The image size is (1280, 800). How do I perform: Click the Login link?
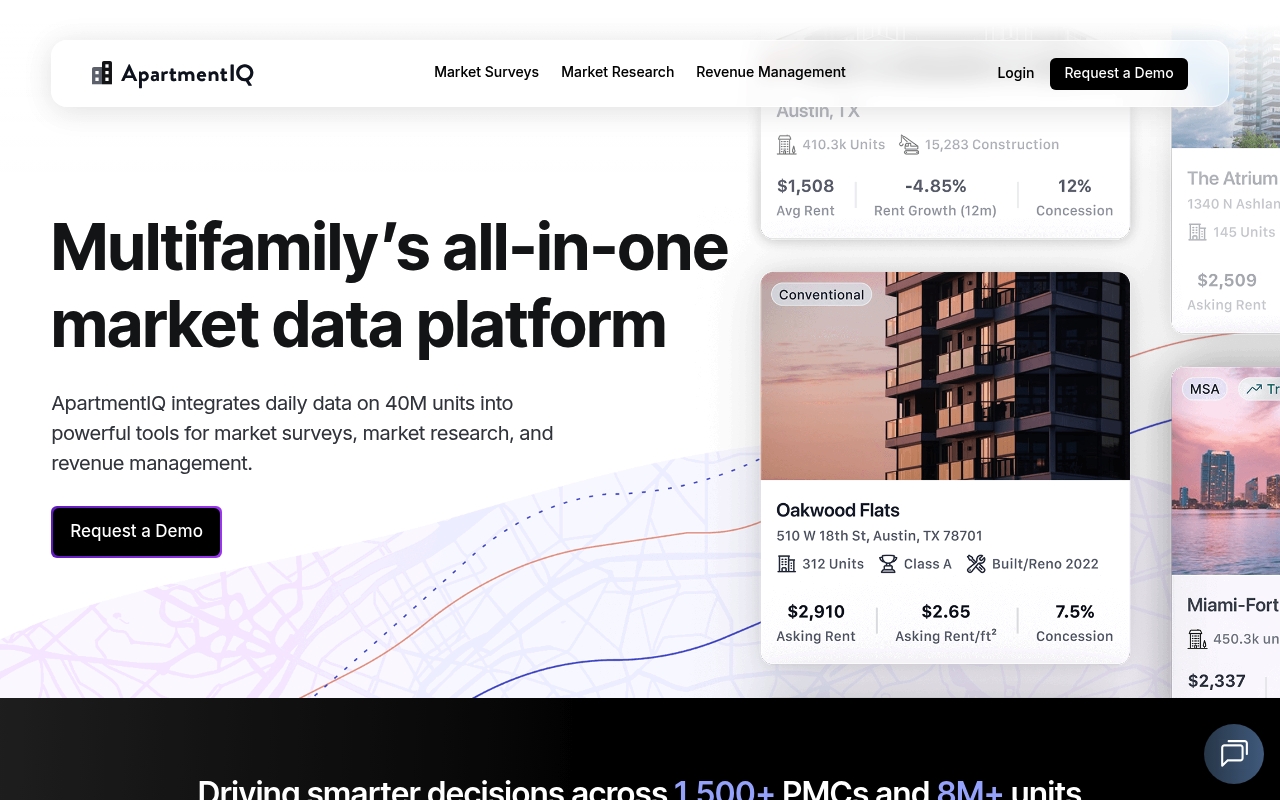point(1016,73)
